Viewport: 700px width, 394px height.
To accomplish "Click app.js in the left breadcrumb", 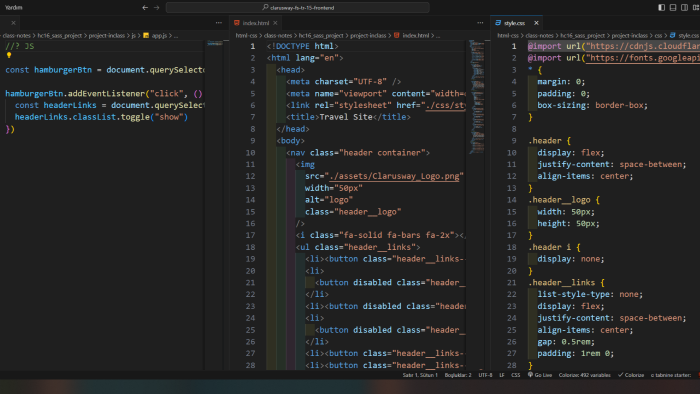I will [x=159, y=36].
